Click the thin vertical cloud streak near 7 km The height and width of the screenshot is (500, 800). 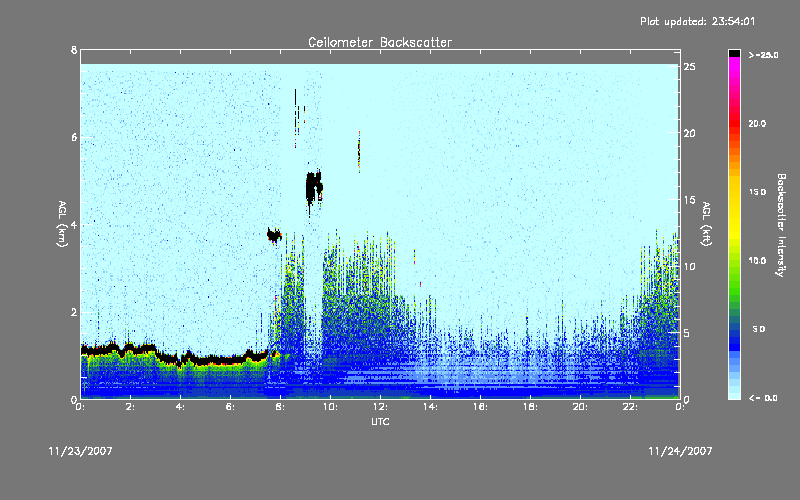click(x=295, y=118)
